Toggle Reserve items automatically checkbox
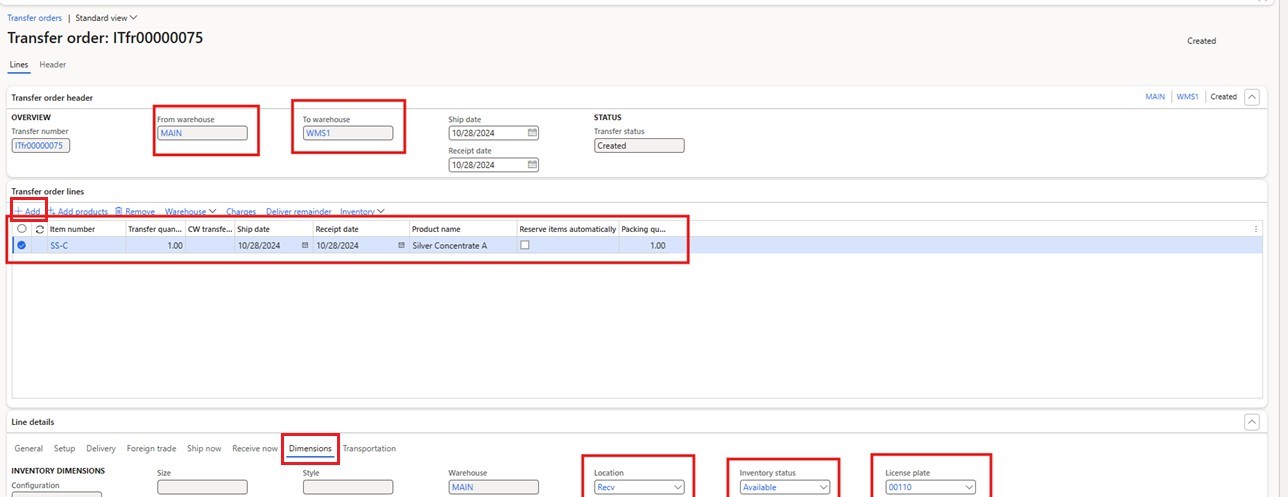The image size is (1288, 497). (x=525, y=245)
